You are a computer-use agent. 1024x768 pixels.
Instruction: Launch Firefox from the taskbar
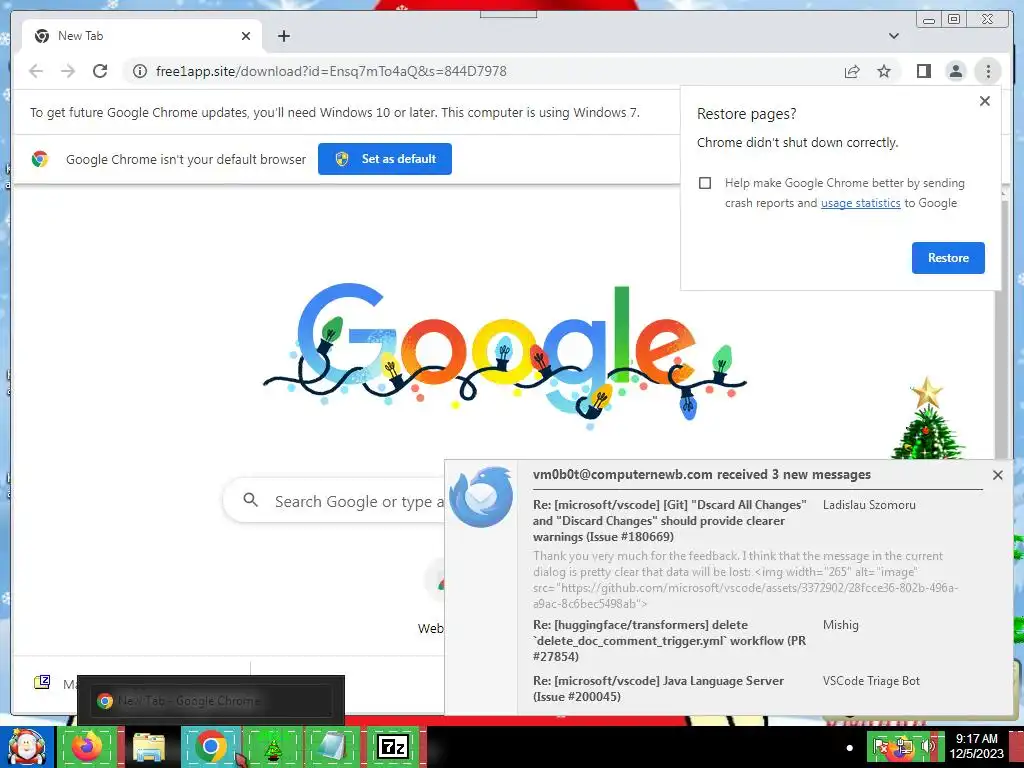point(87,746)
